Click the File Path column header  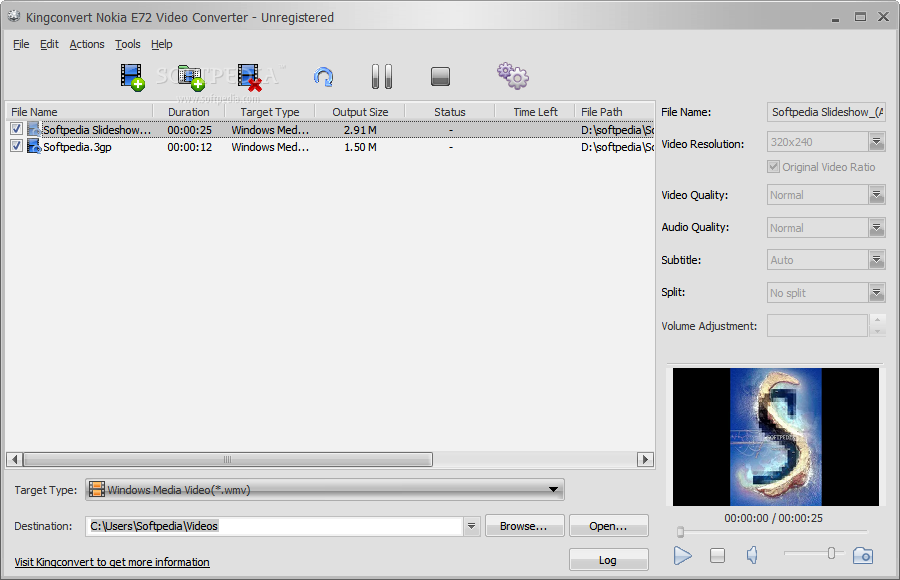[x=615, y=112]
